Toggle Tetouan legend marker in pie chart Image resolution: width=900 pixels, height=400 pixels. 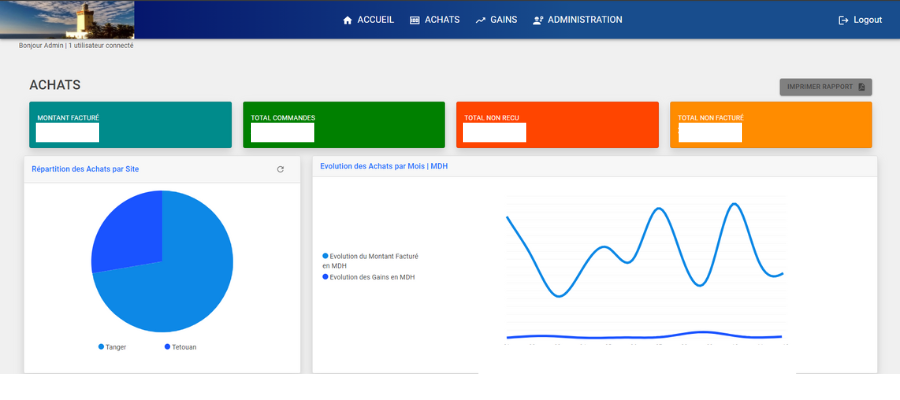tap(167, 346)
